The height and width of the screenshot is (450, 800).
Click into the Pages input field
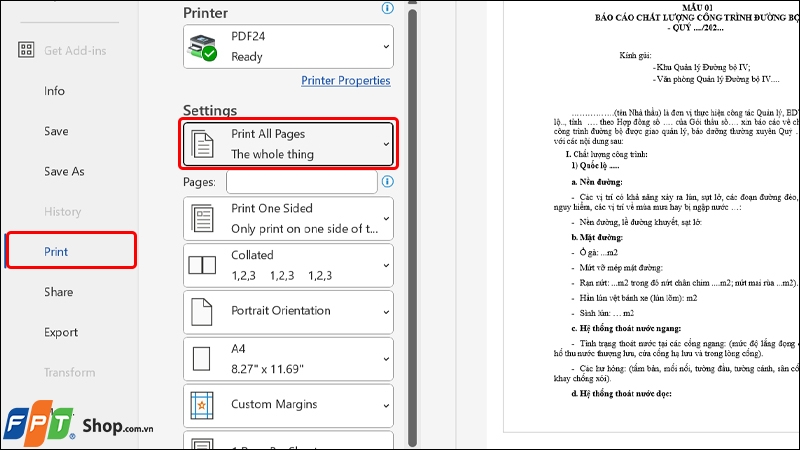tap(302, 182)
